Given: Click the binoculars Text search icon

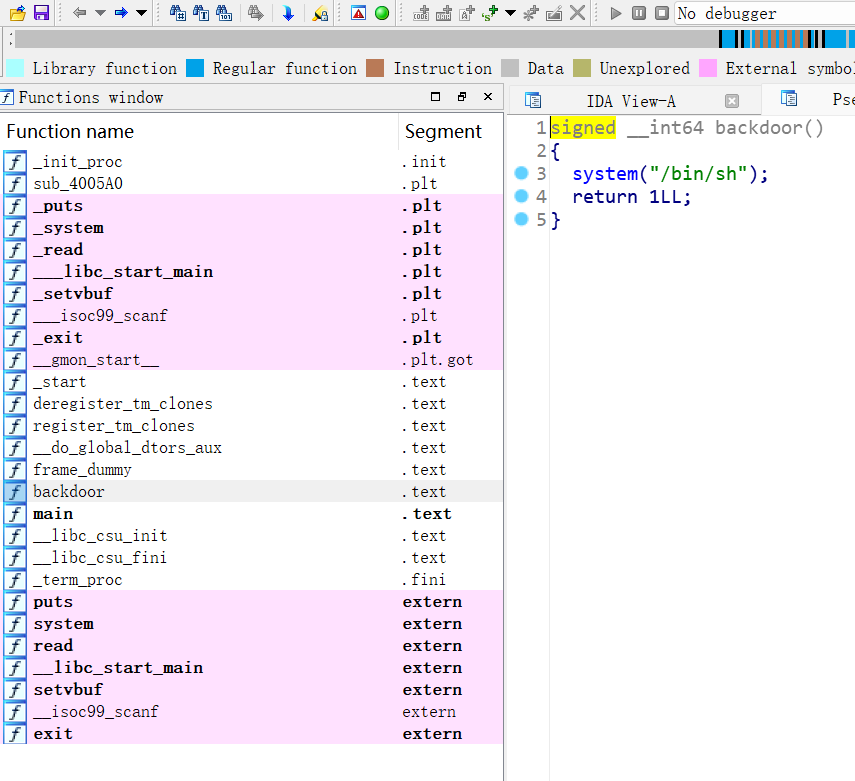Looking at the screenshot, I should pos(201,13).
